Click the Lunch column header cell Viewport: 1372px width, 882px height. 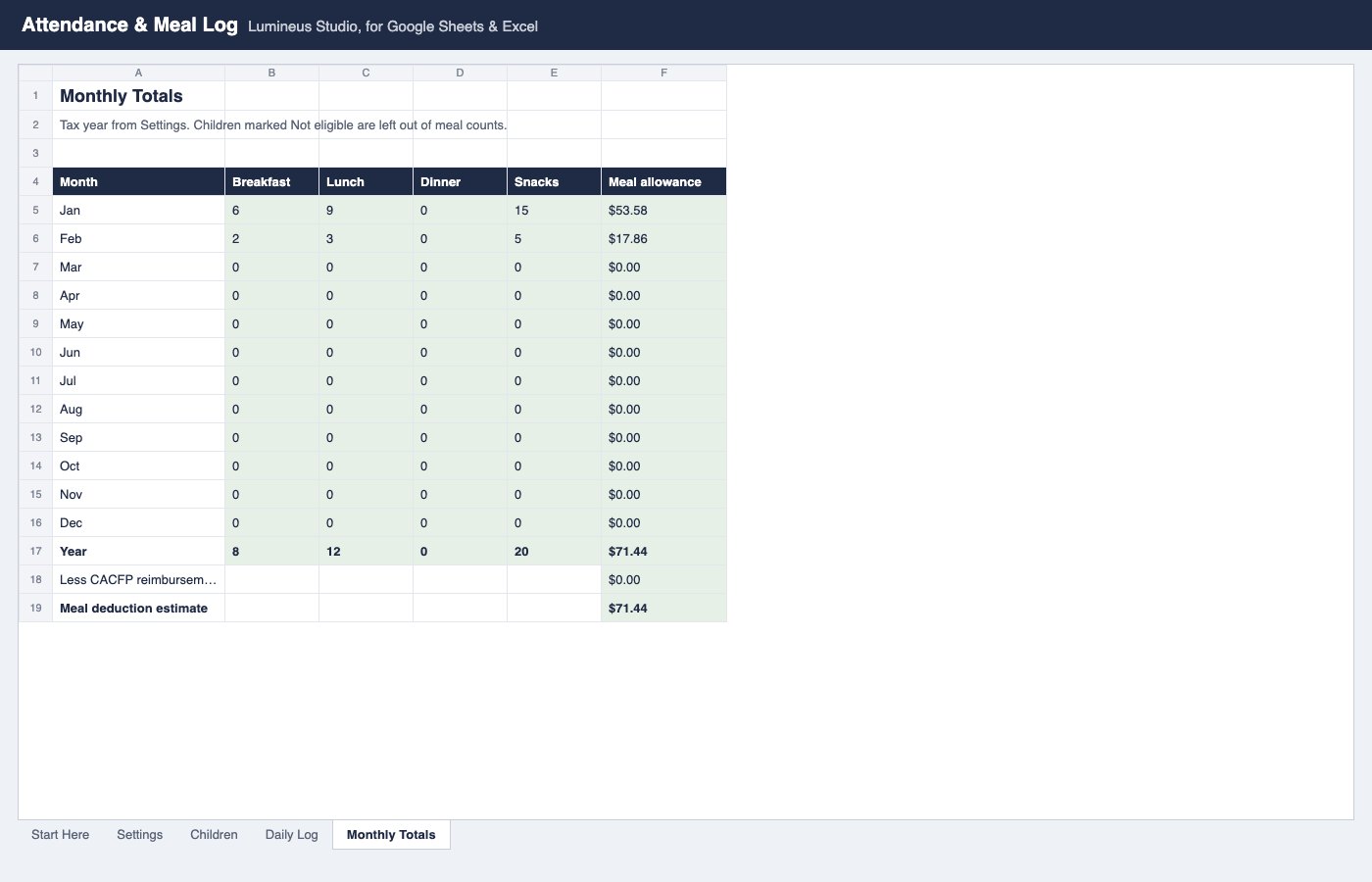(x=366, y=182)
